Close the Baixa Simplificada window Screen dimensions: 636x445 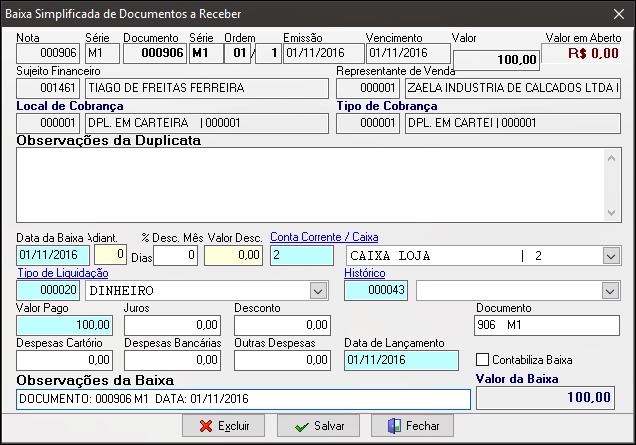[x=619, y=14]
